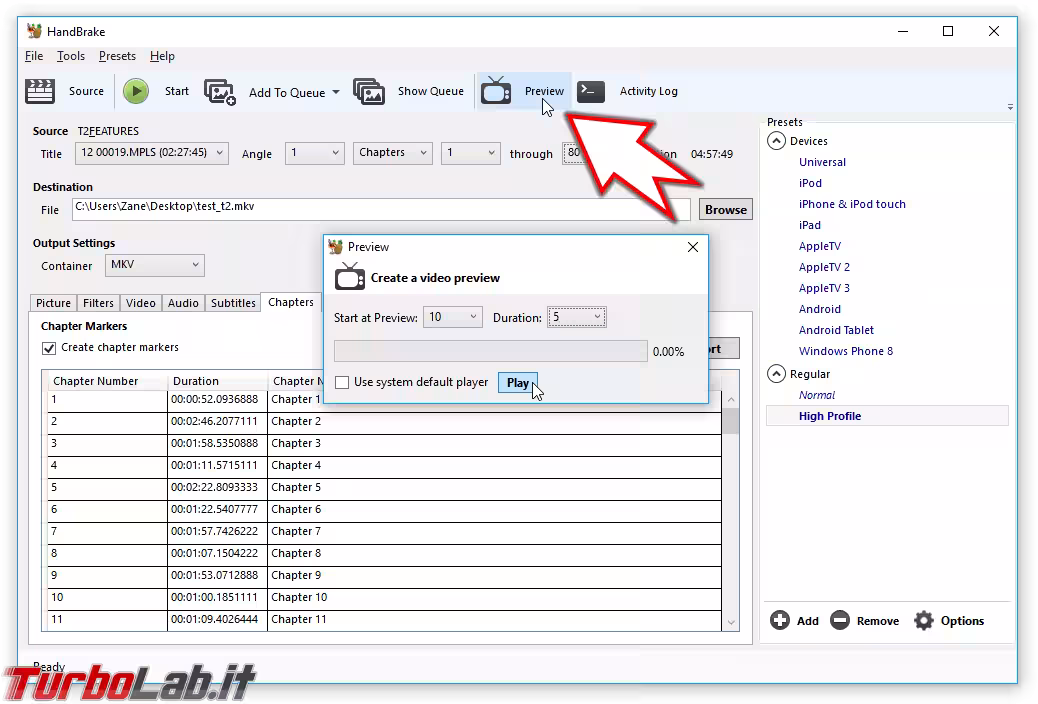Click the Add To Queue icon
1038x704 pixels.
pyautogui.click(x=220, y=92)
